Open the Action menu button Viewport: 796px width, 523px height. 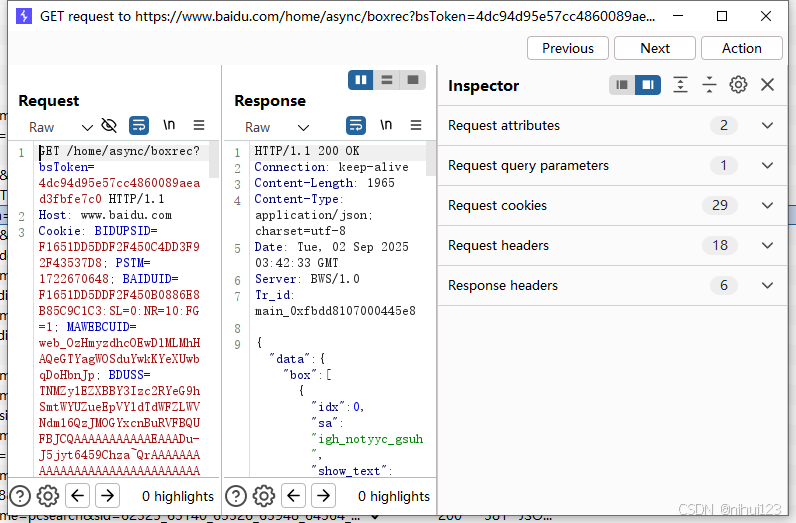point(742,48)
